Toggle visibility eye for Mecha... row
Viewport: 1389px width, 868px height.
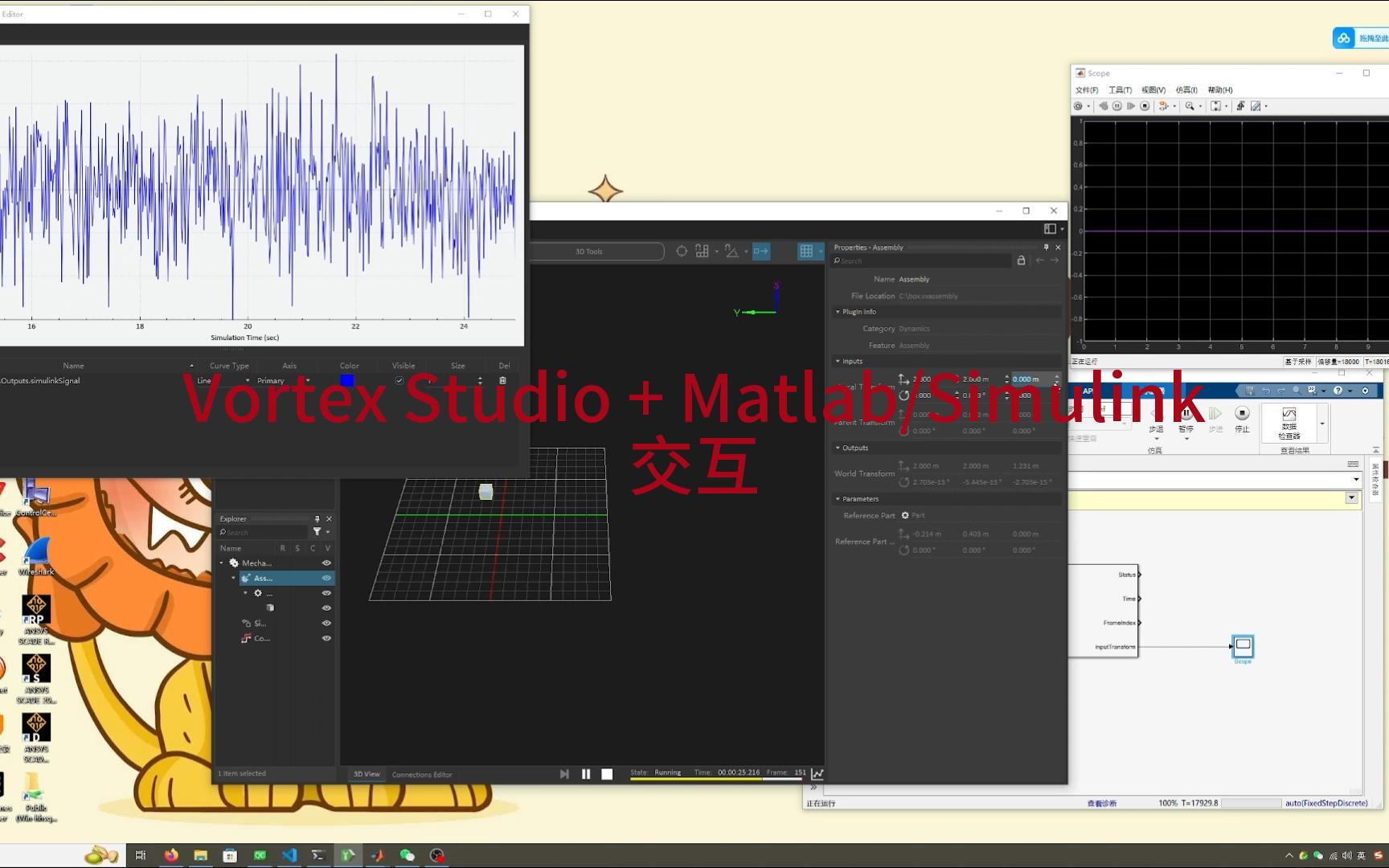(x=326, y=563)
